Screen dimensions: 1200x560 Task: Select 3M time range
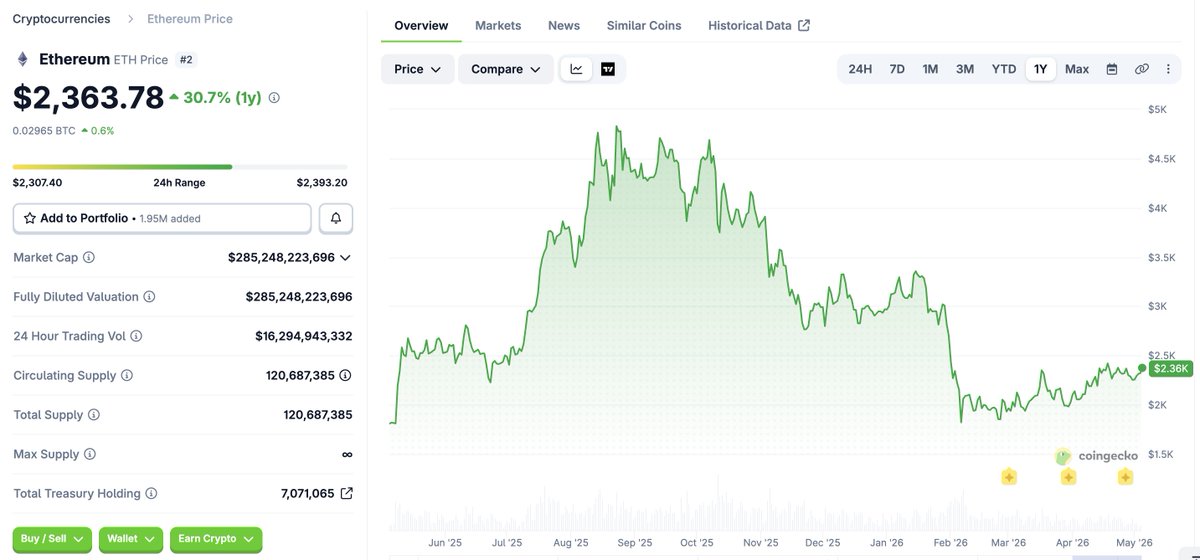965,69
